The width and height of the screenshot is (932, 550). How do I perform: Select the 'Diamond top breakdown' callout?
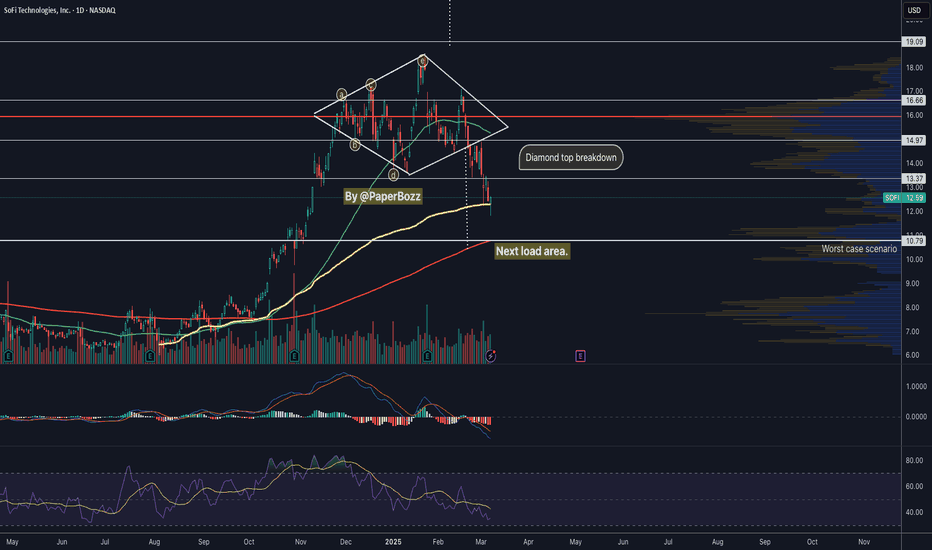pyautogui.click(x=571, y=158)
